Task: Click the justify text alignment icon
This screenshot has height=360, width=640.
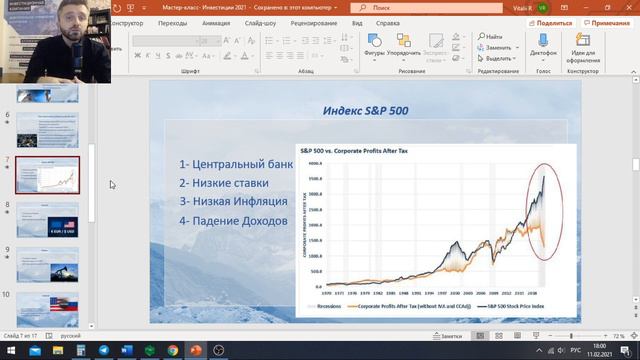Action: pyautogui.click(x=300, y=56)
